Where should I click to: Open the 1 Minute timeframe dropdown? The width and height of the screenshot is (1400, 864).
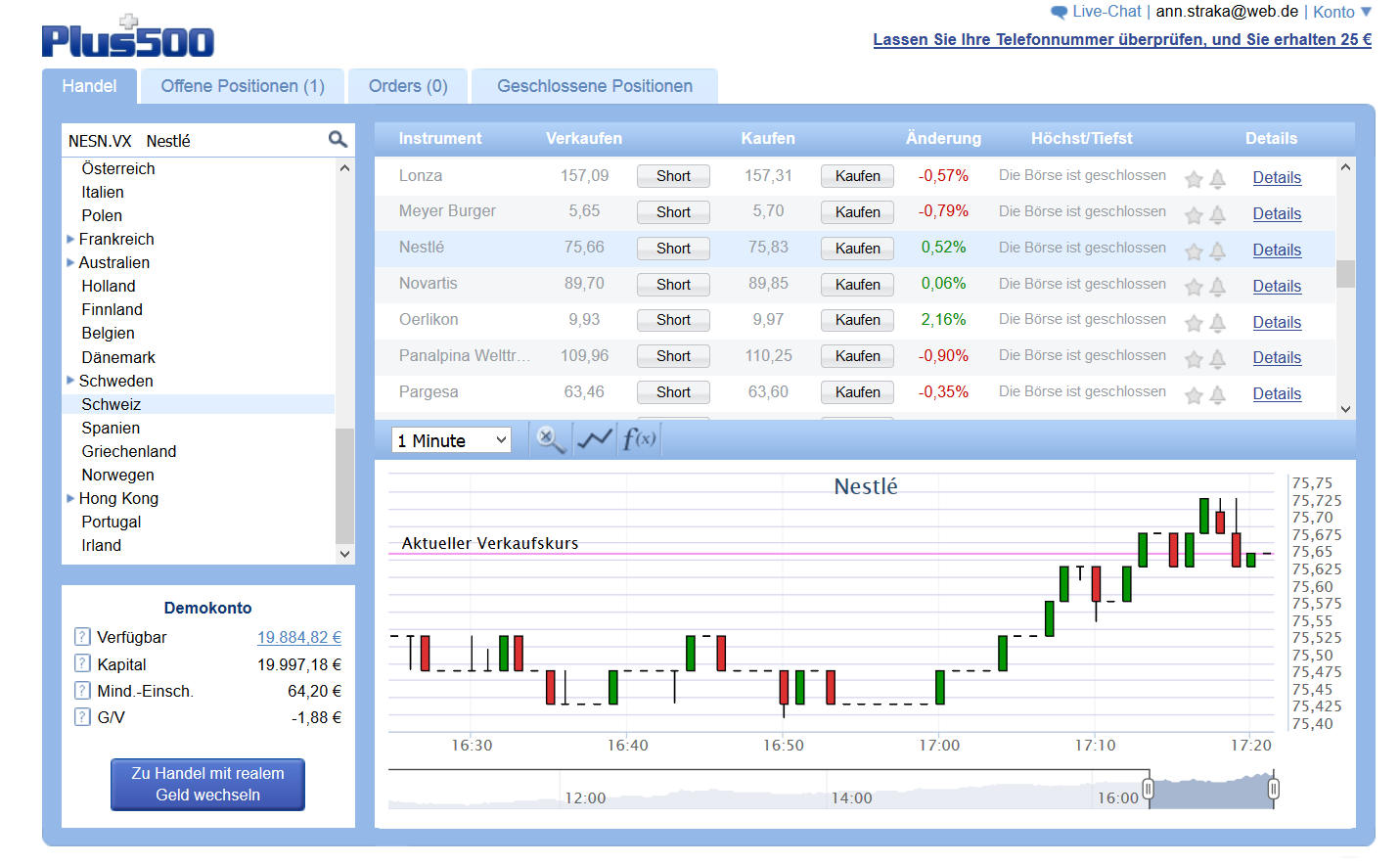451,440
